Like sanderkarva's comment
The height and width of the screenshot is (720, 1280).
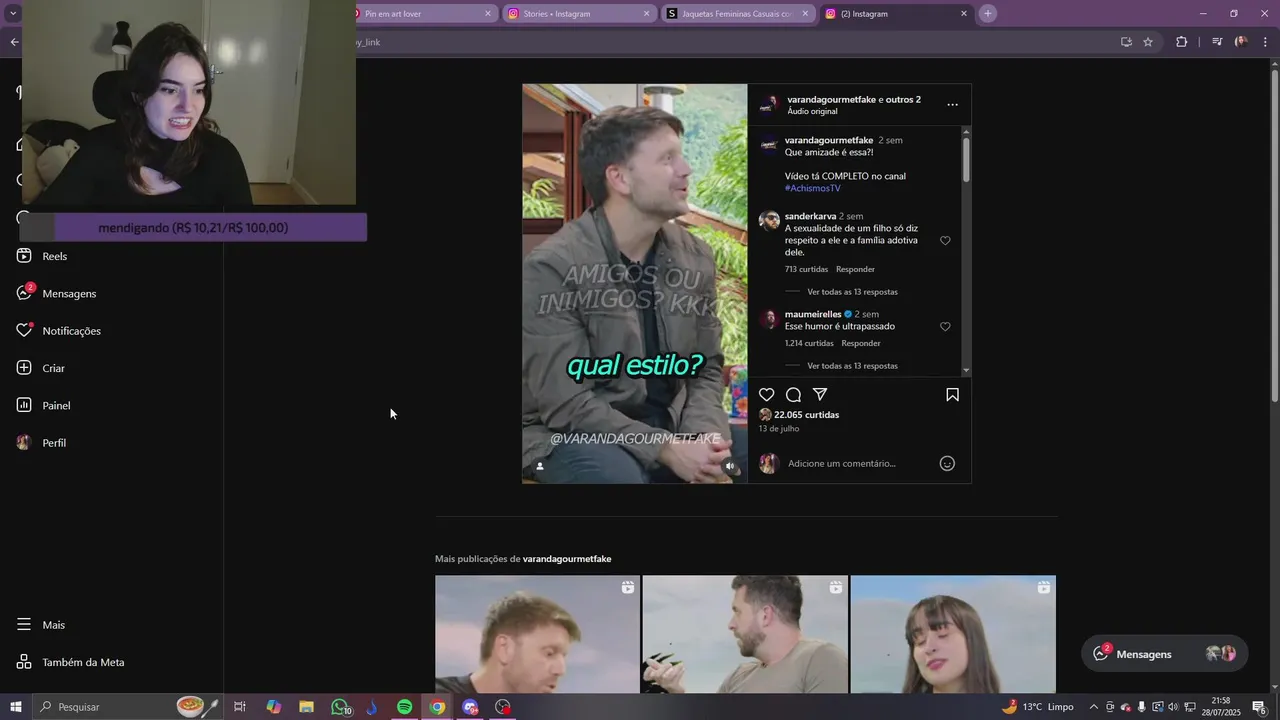945,241
